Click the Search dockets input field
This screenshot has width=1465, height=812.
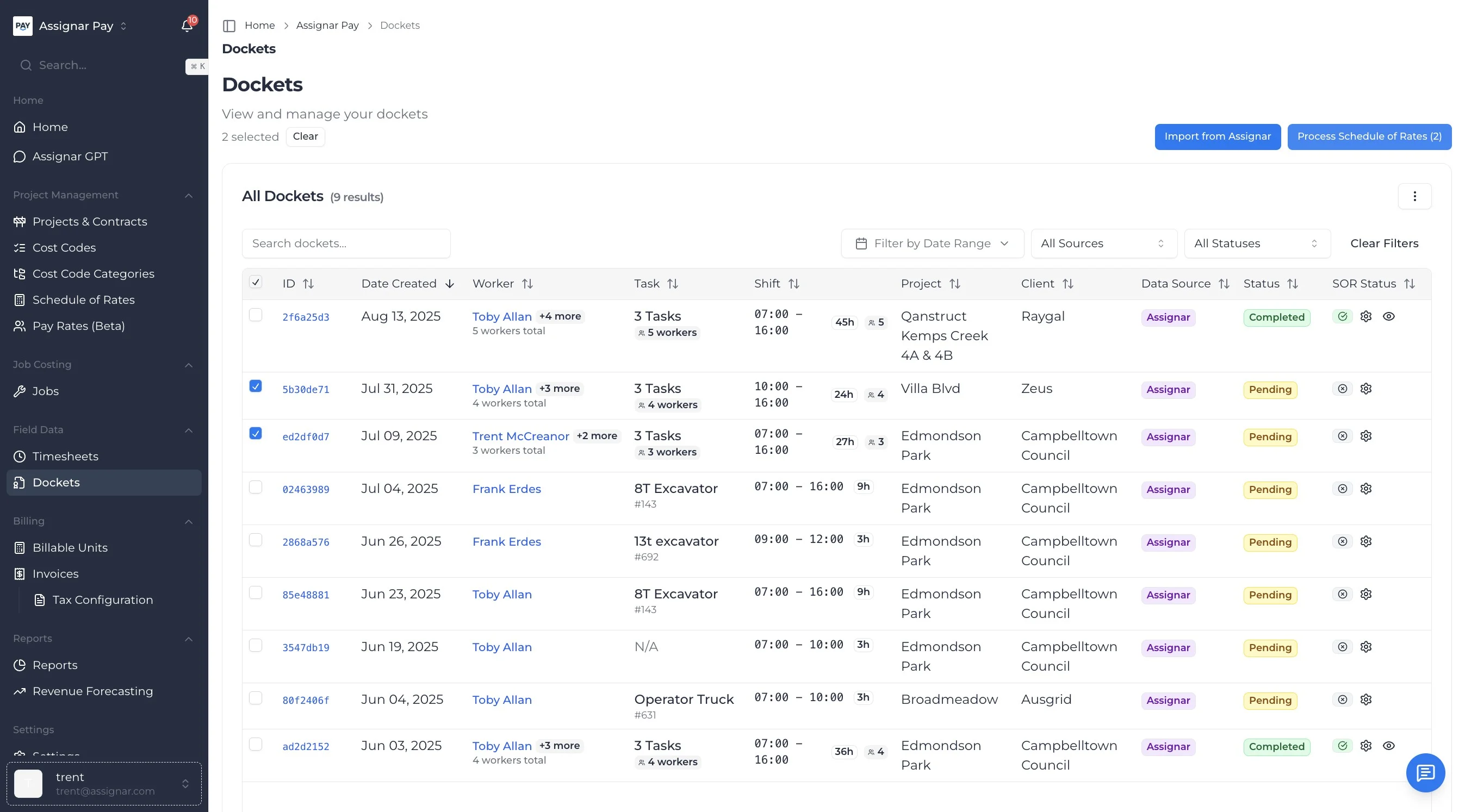tap(346, 243)
